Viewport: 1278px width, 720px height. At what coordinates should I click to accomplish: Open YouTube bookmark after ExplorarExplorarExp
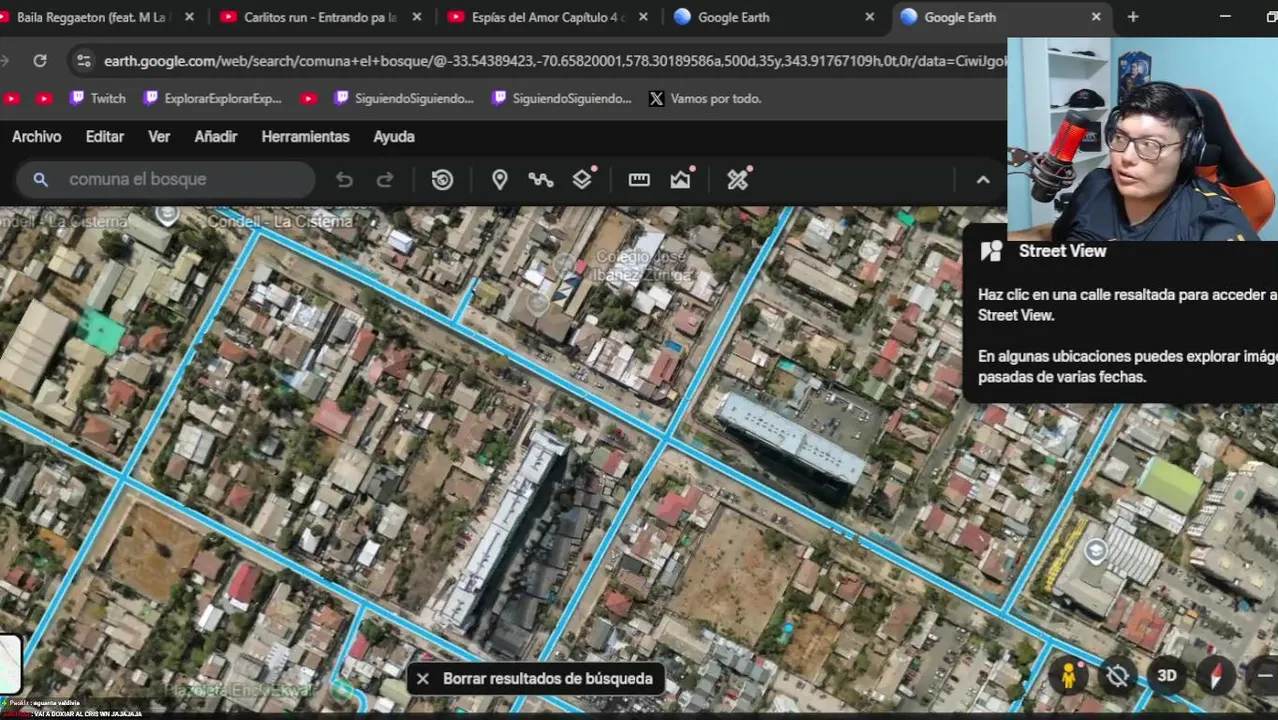pyautogui.click(x=308, y=98)
